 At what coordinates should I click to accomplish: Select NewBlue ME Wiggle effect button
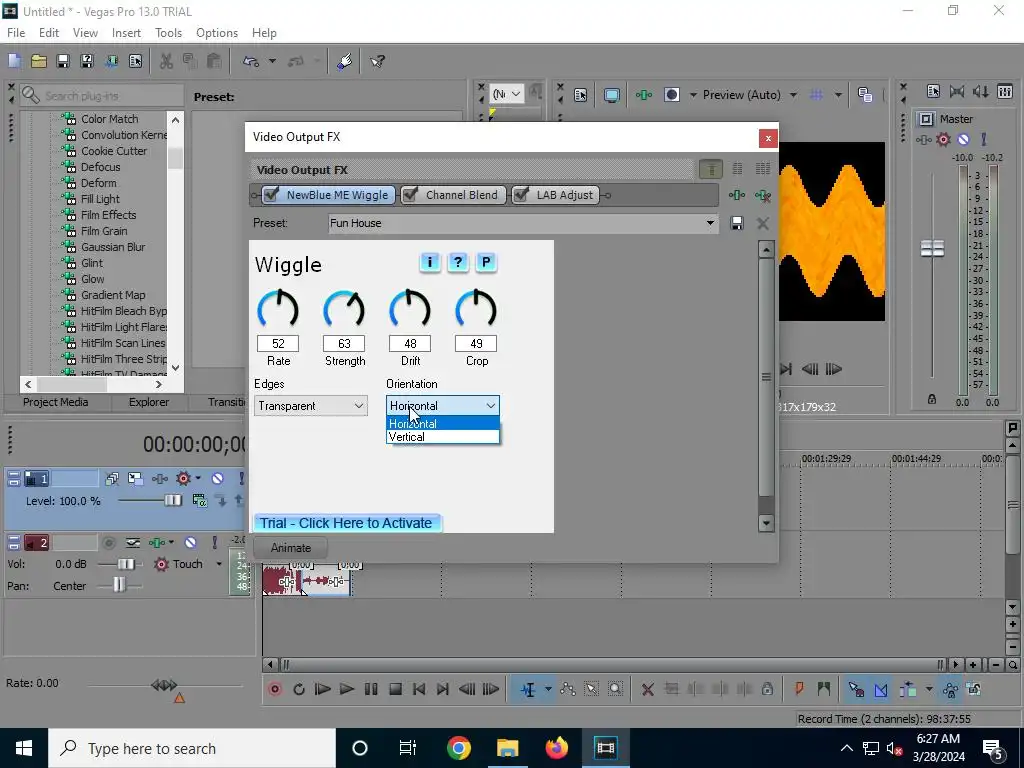[x=328, y=195]
